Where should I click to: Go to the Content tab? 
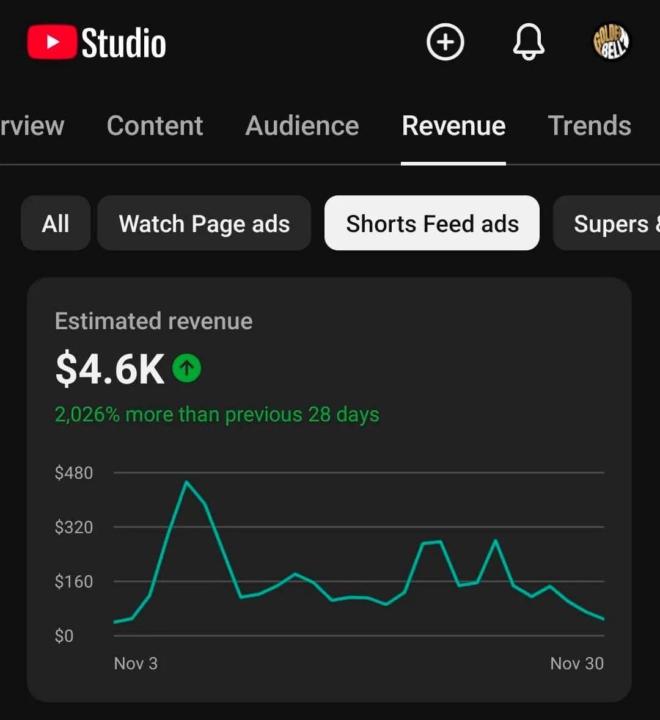pyautogui.click(x=154, y=126)
